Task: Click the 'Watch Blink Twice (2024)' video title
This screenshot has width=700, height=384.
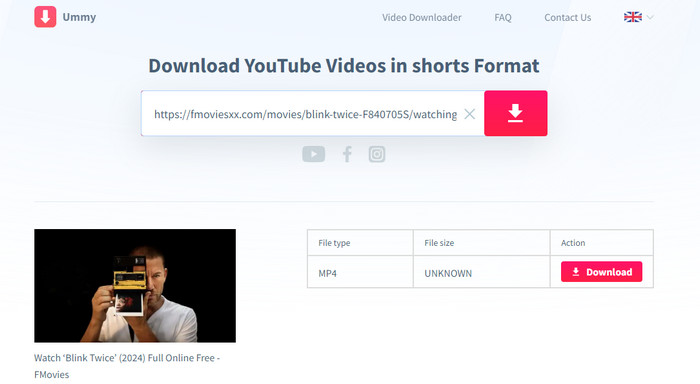Action: (127, 366)
